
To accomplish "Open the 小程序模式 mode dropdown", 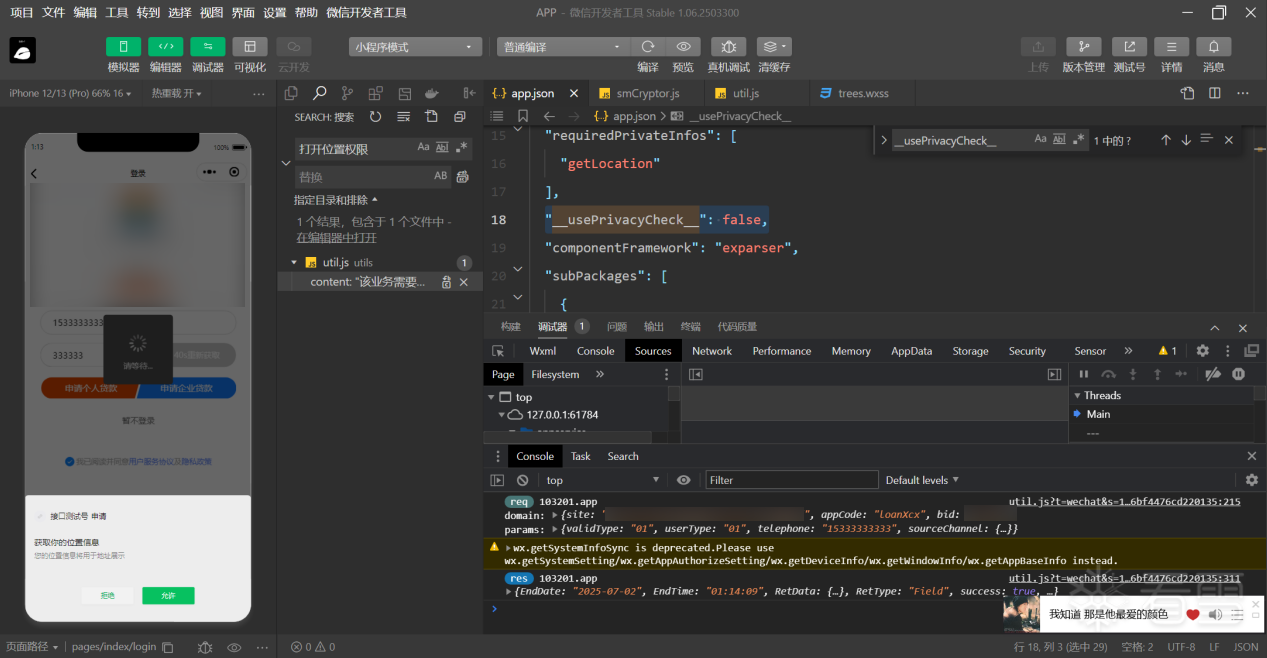I will coord(416,47).
